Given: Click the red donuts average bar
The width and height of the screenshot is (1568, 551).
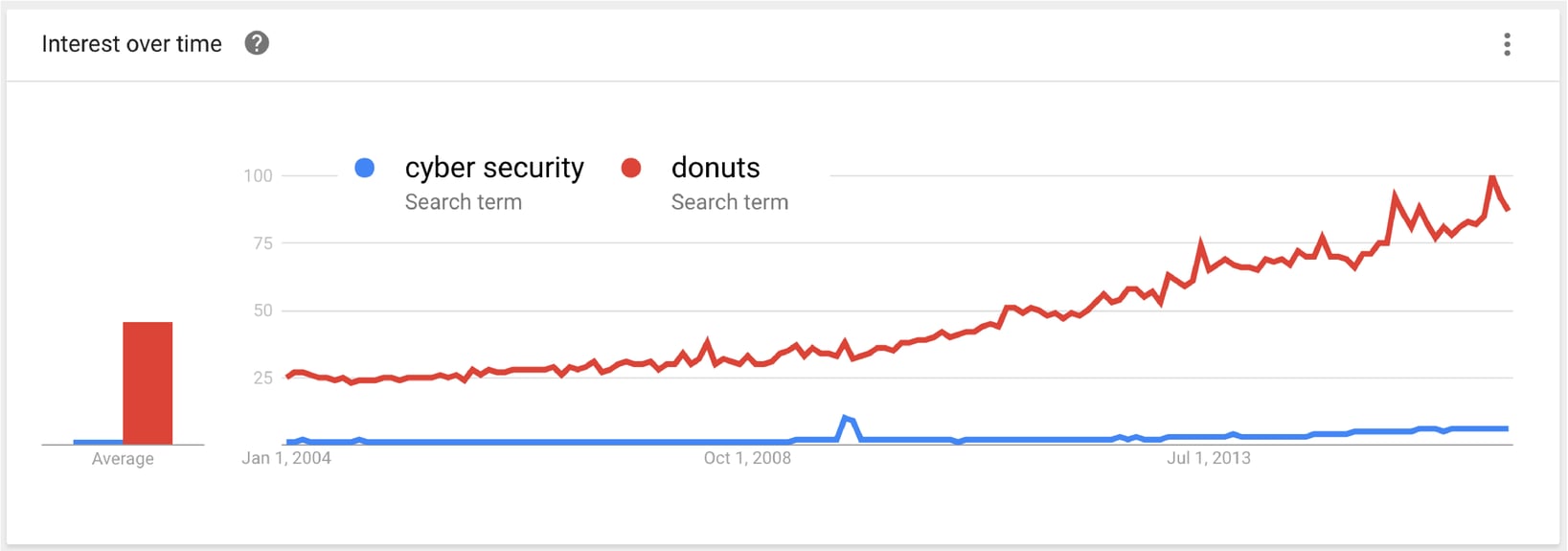Looking at the screenshot, I should tap(148, 383).
